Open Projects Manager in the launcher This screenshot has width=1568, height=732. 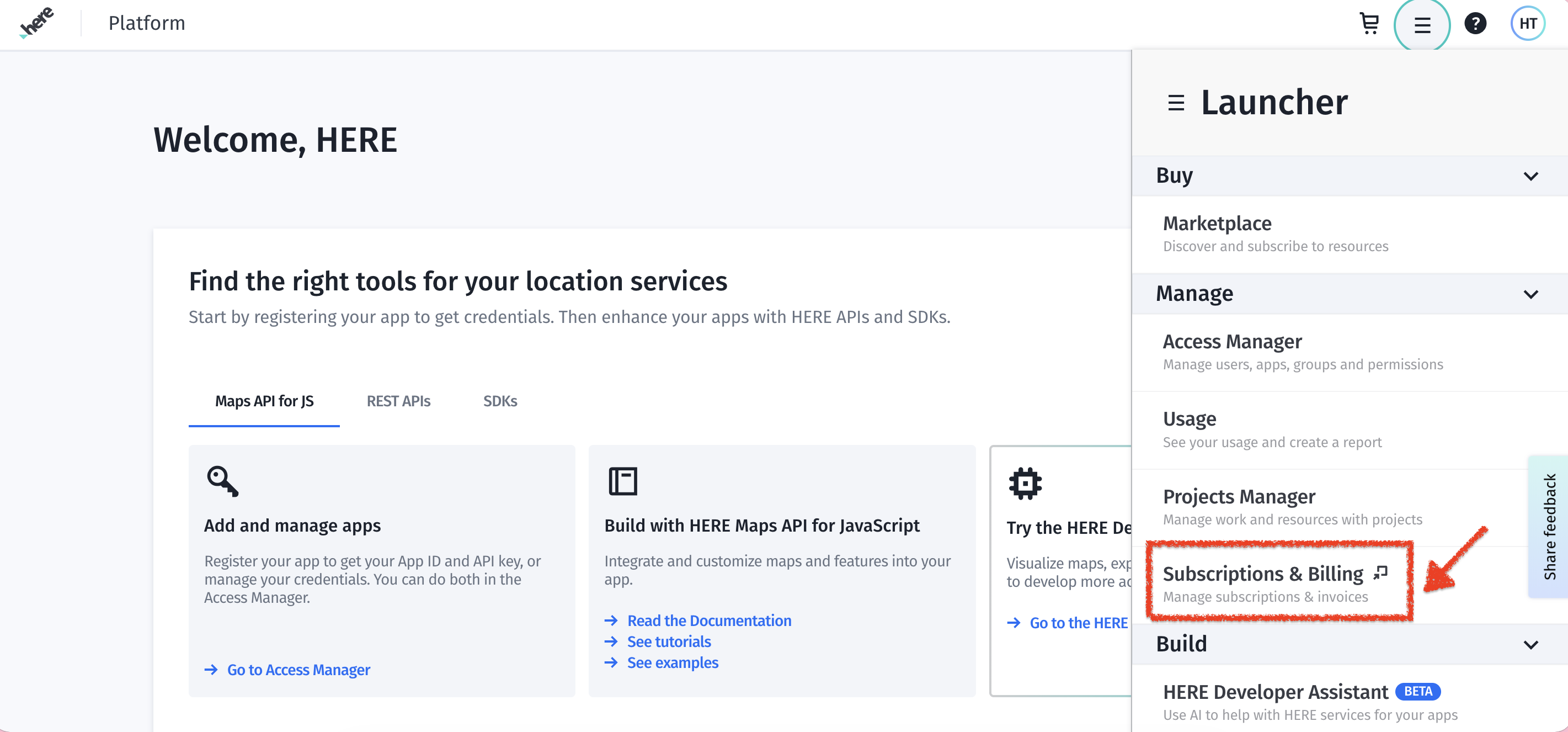pos(1350,507)
